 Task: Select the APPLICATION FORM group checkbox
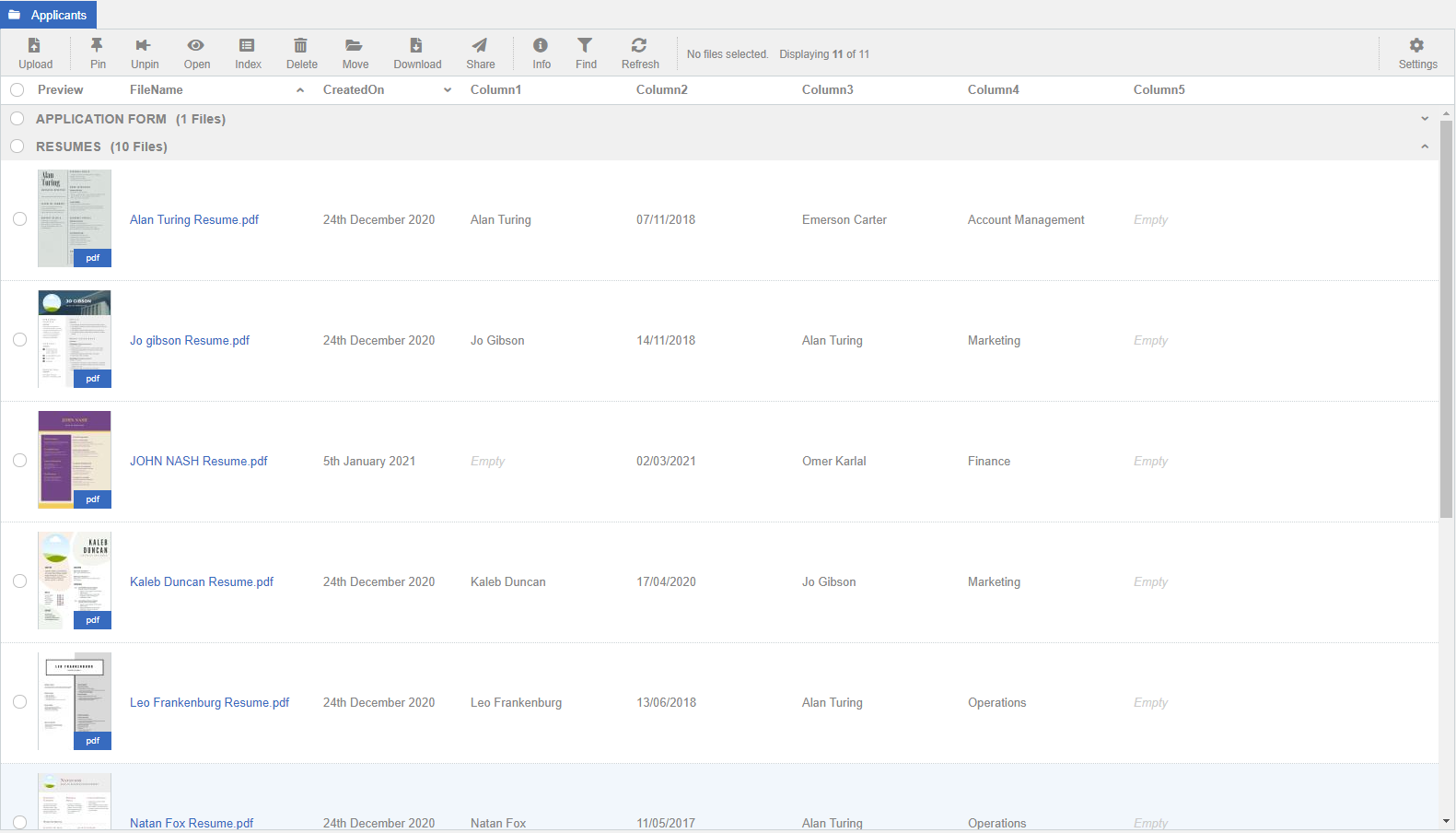click(17, 119)
